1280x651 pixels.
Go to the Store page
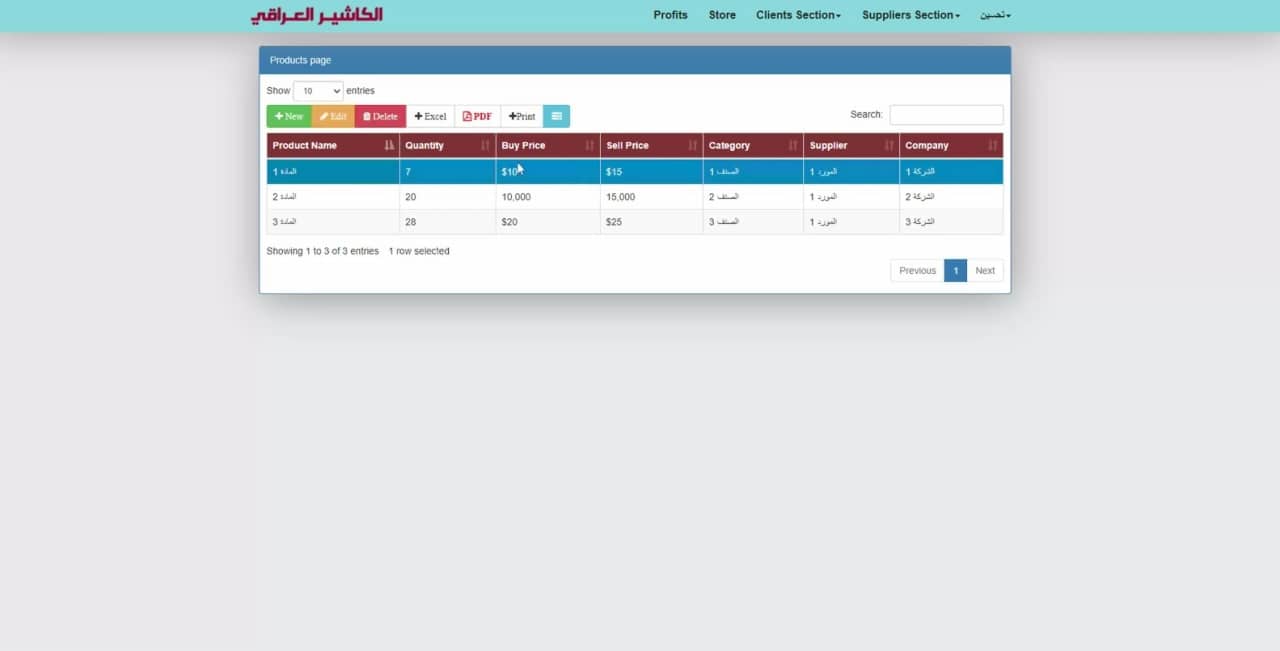[x=722, y=15]
